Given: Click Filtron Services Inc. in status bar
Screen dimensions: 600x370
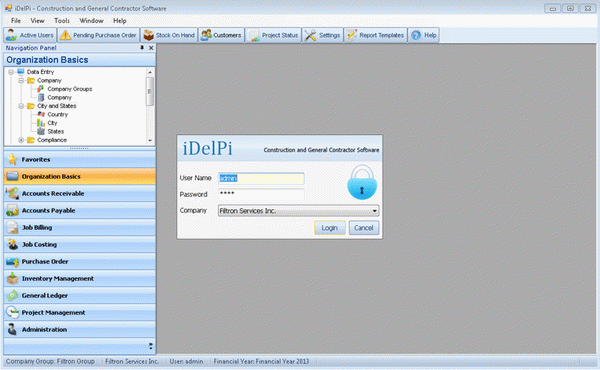Looking at the screenshot, I should click(132, 361).
